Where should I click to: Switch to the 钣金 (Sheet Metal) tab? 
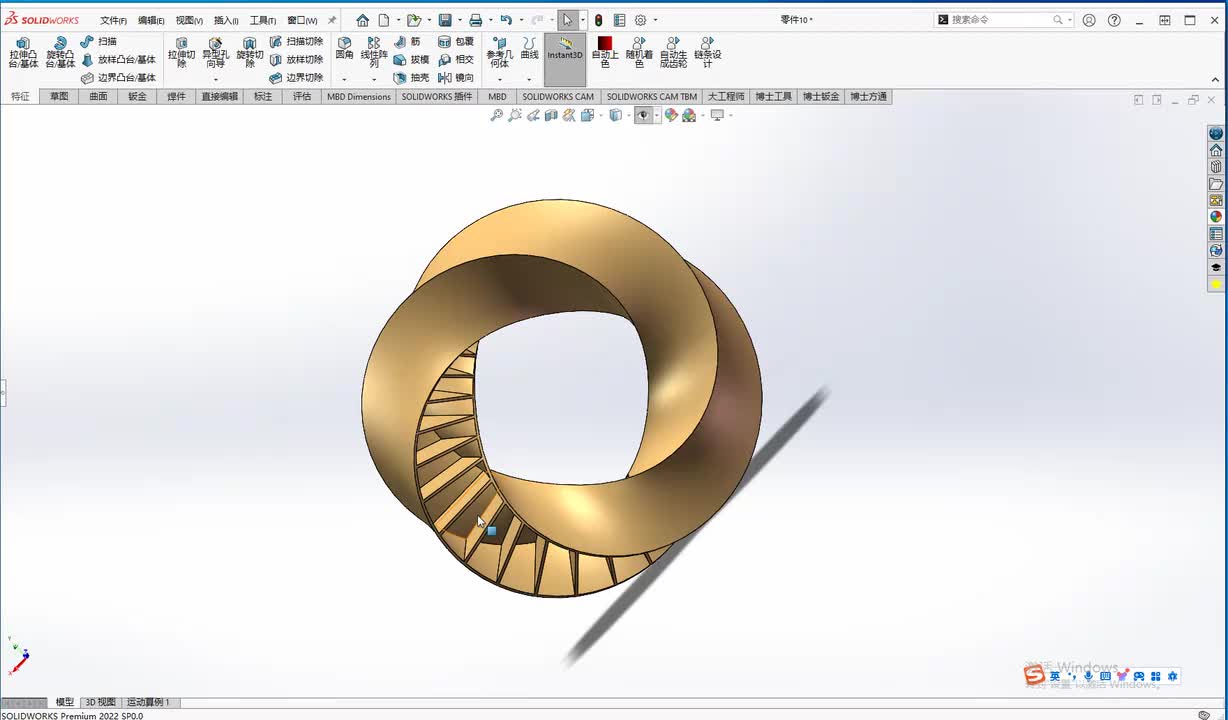[x=137, y=97]
